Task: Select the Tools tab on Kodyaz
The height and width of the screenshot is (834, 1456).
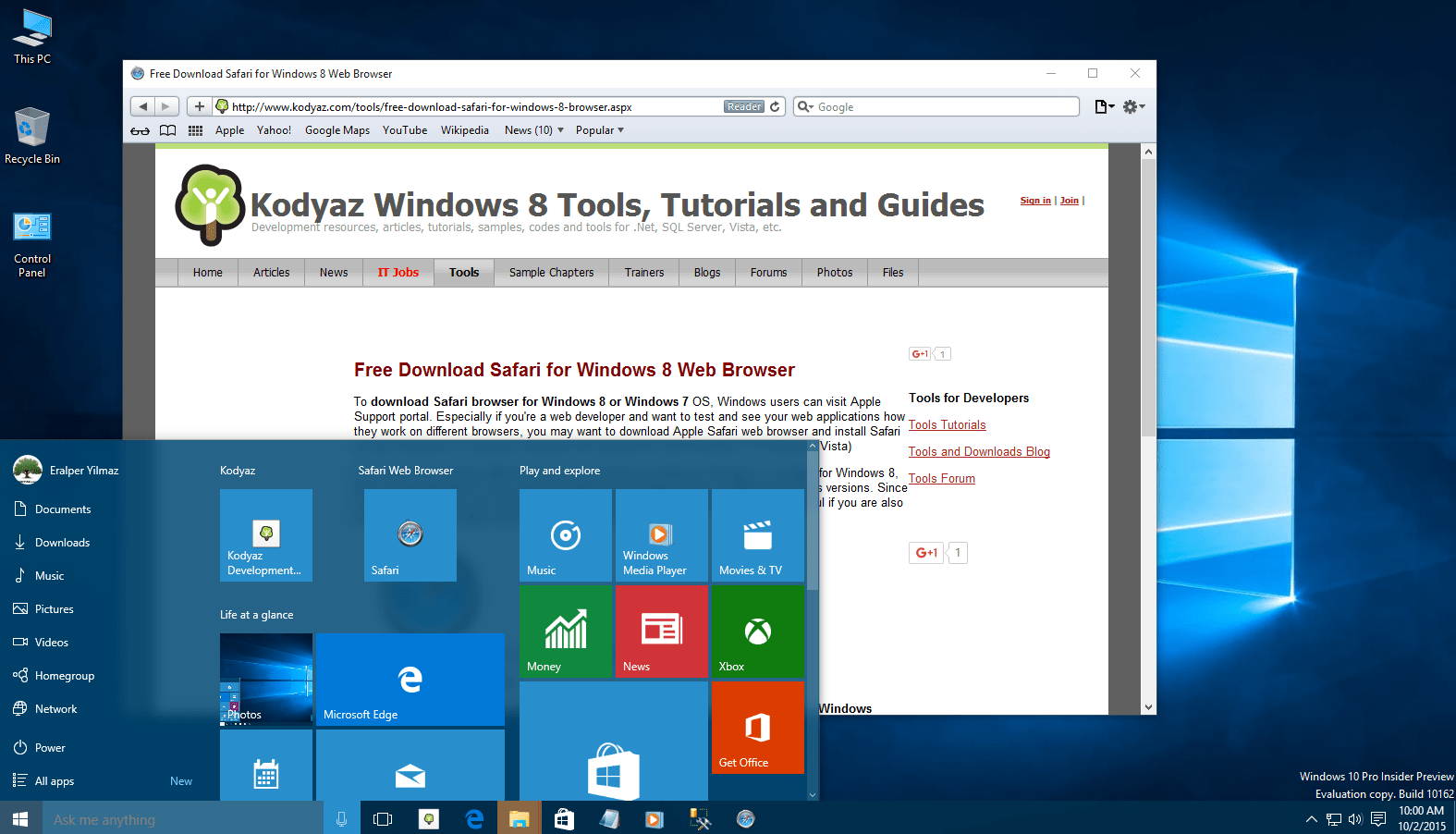Action: pos(464,273)
